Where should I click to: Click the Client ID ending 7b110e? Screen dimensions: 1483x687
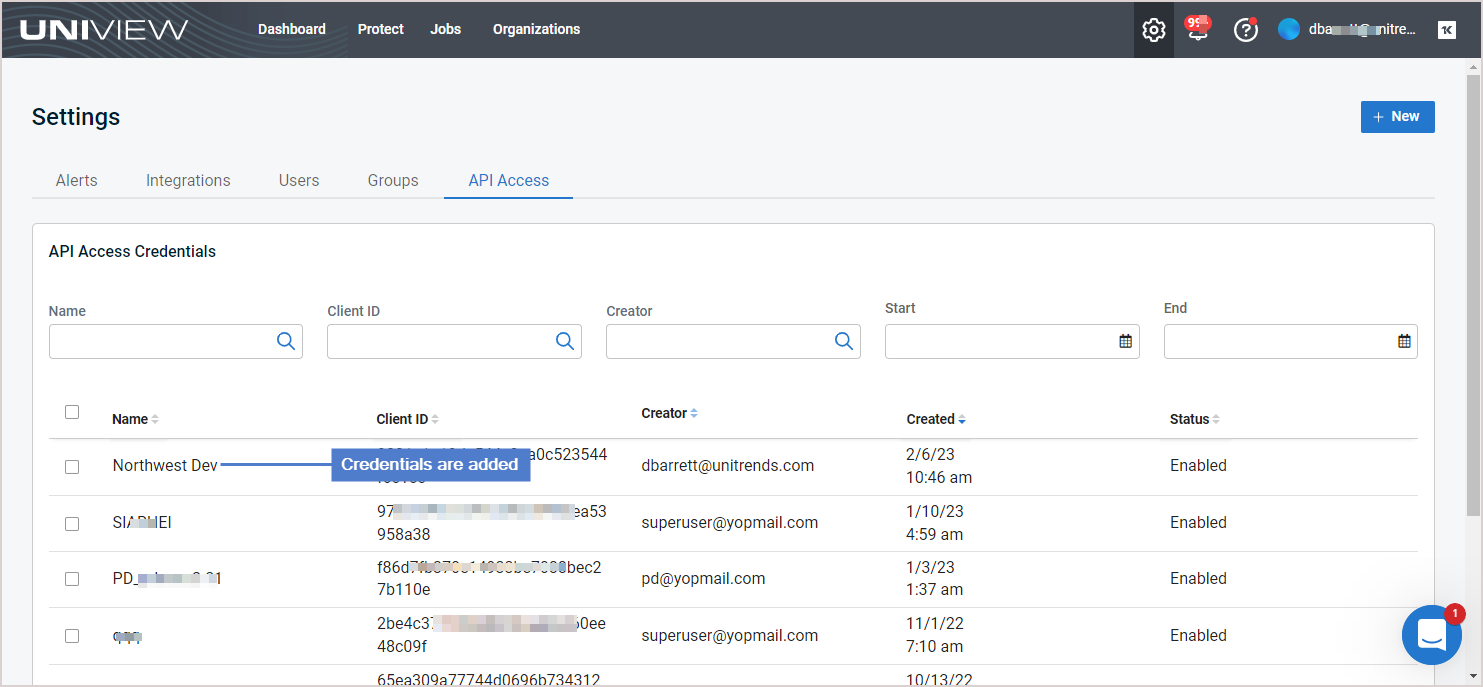[489, 578]
